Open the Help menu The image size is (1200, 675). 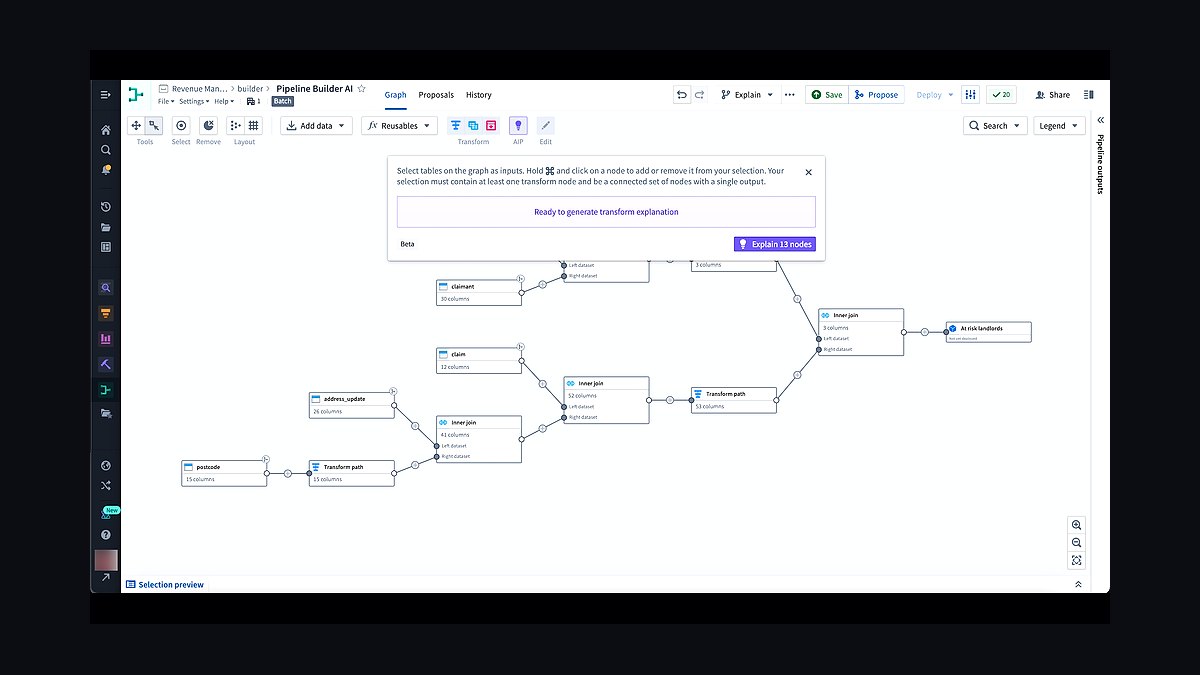click(x=224, y=101)
